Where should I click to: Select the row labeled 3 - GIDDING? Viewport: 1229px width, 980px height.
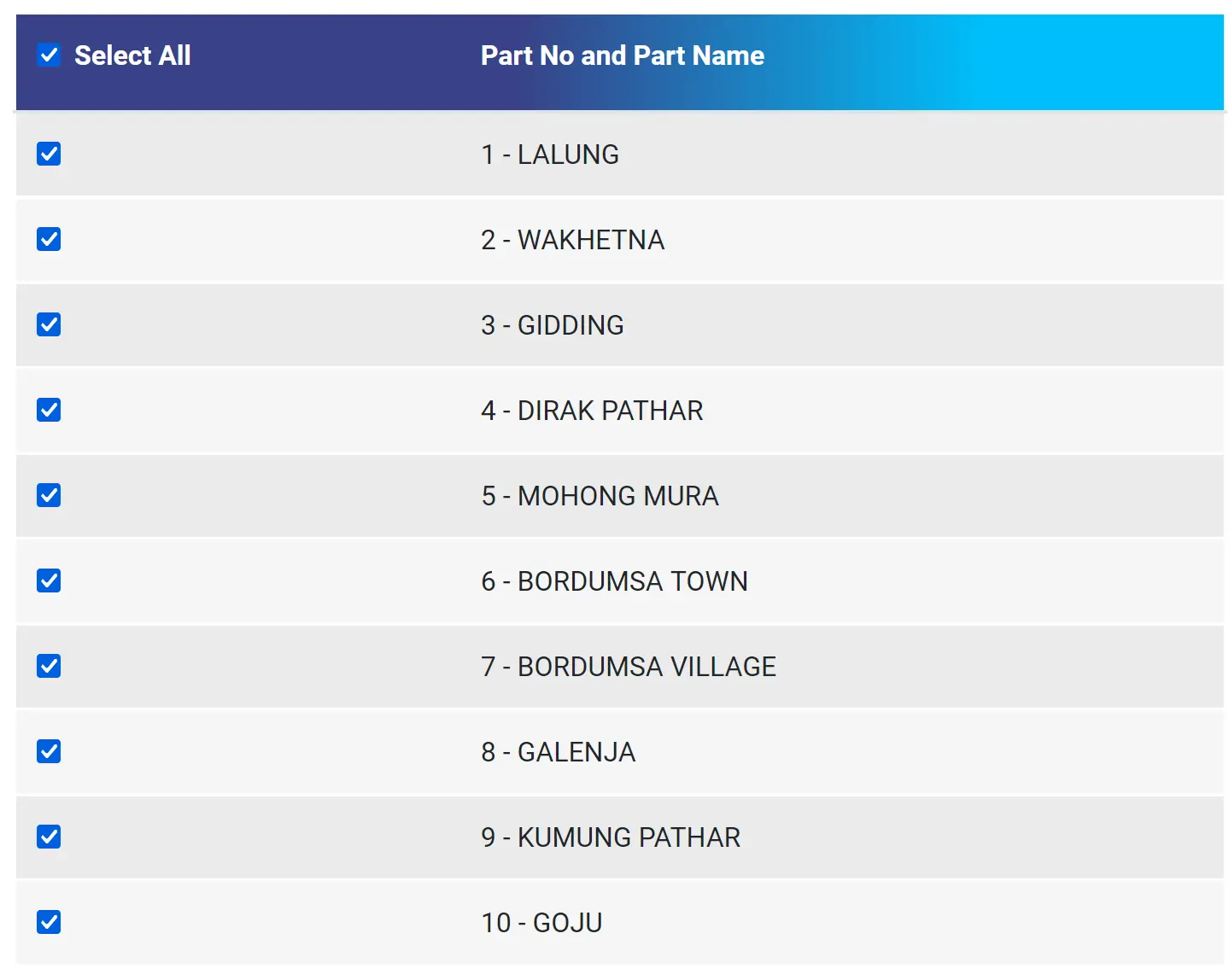553,324
